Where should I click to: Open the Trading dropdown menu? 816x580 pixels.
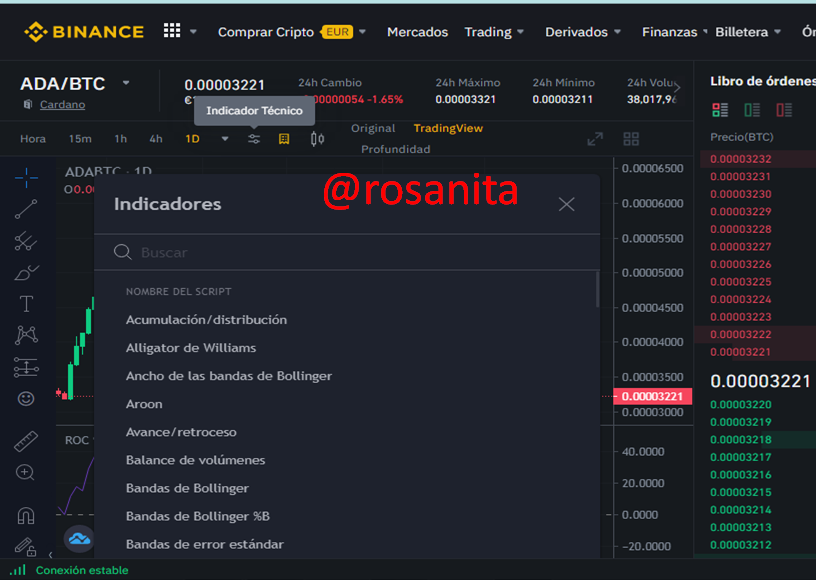pyautogui.click(x=494, y=32)
